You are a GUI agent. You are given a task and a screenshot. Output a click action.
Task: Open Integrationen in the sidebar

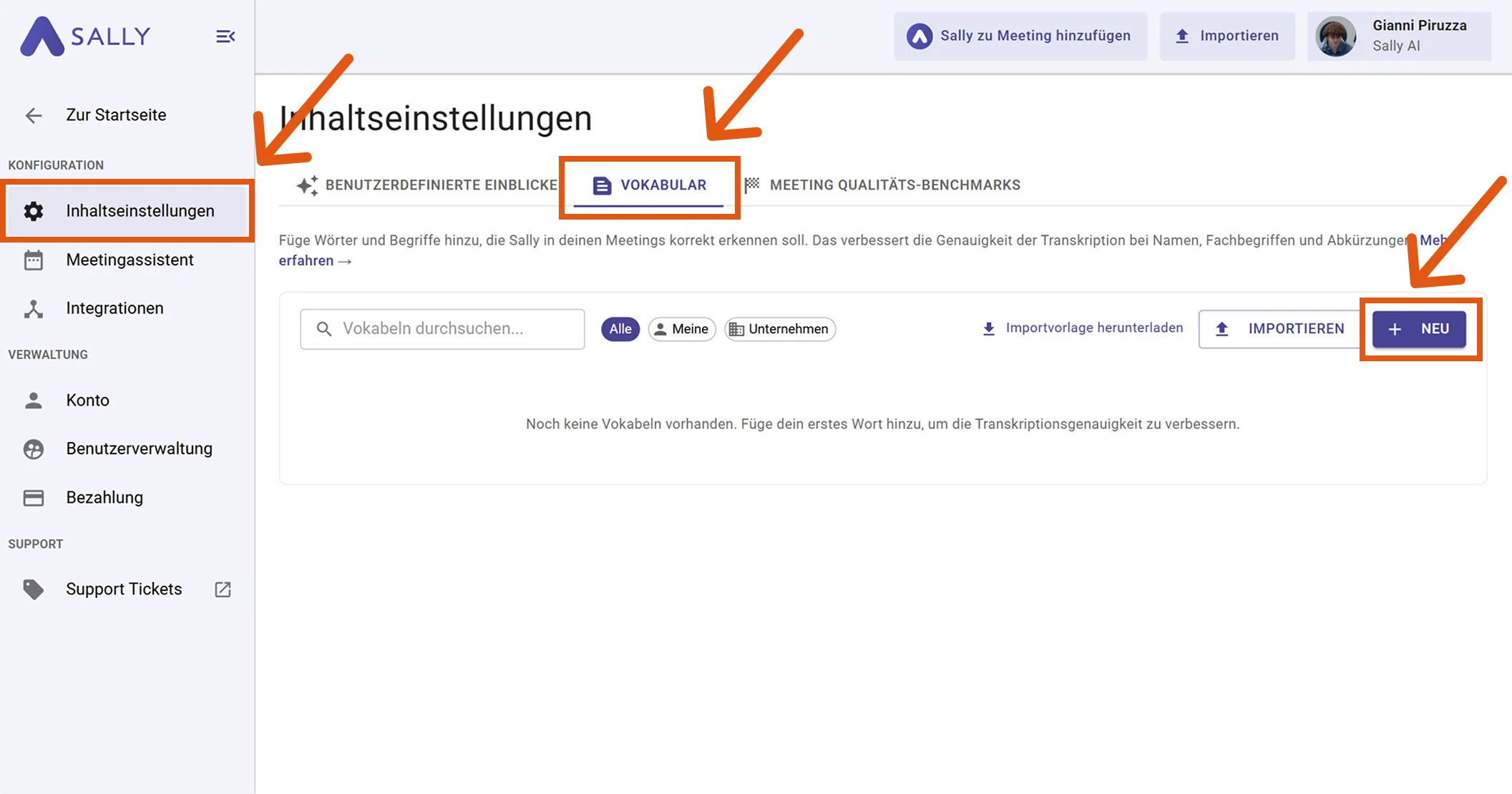tap(127, 308)
